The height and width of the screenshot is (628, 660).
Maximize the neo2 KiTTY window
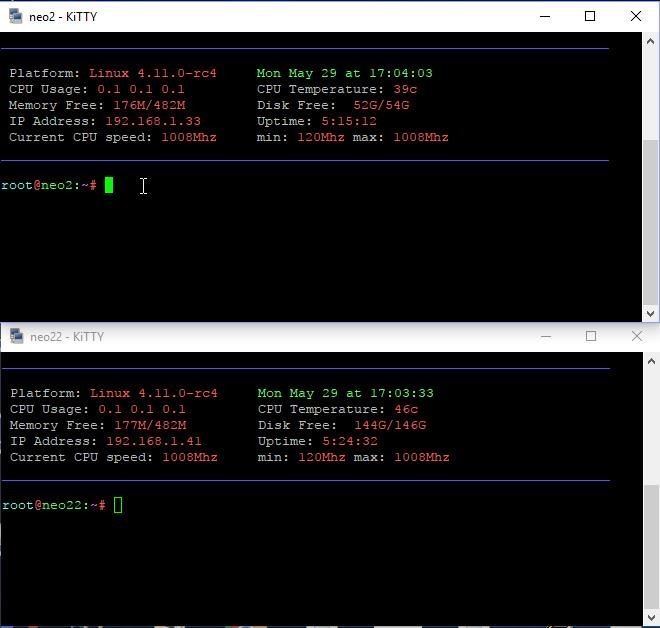pos(590,16)
